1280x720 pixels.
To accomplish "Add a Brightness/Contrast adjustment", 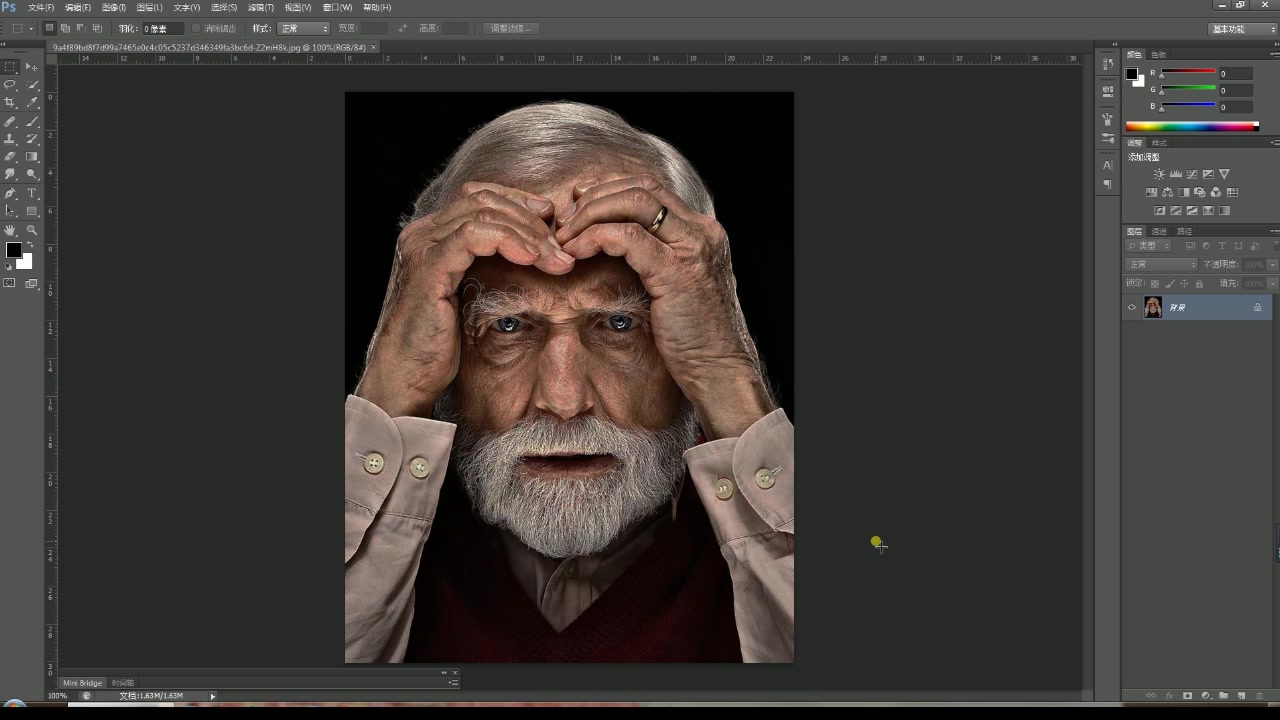I will 1159,175.
